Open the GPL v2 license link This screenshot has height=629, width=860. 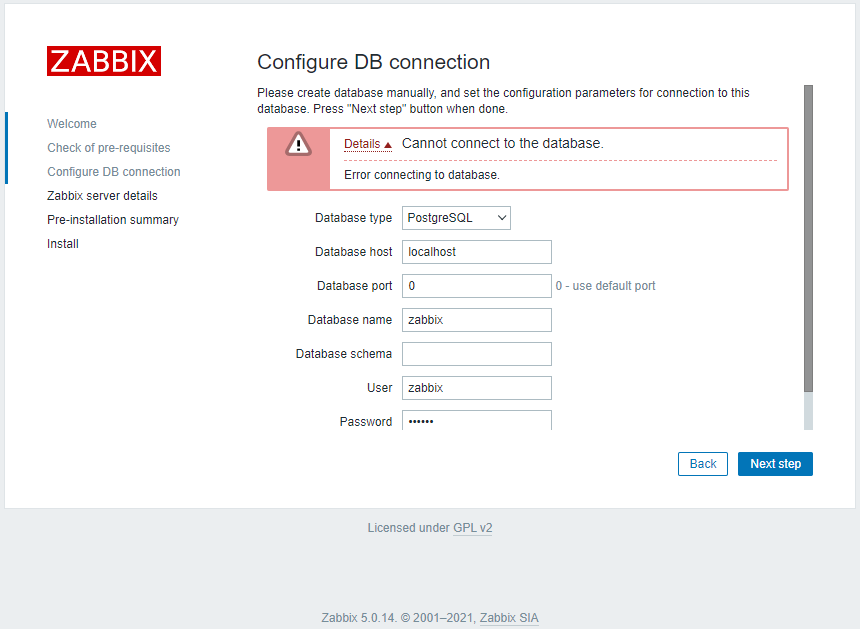pyautogui.click(x=472, y=527)
